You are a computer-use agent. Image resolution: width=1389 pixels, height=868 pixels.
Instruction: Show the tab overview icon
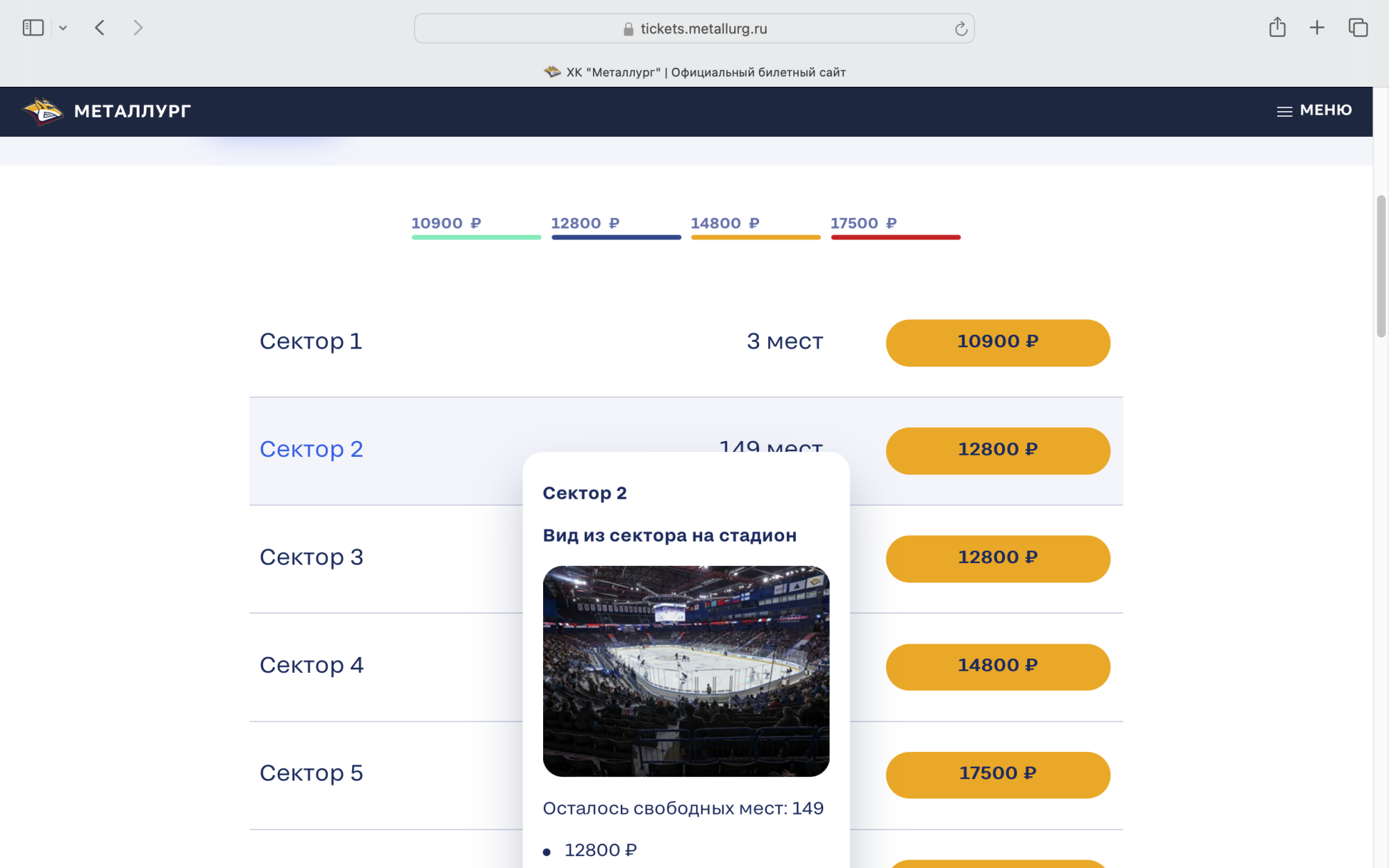point(1358,28)
